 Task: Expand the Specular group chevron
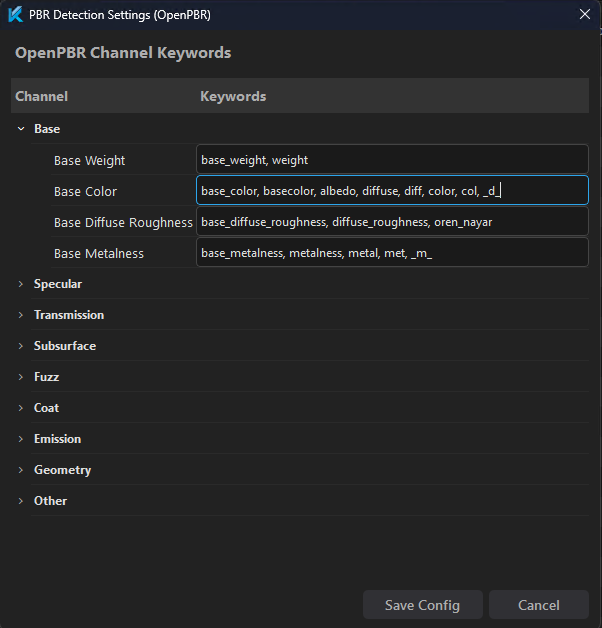(x=21, y=284)
